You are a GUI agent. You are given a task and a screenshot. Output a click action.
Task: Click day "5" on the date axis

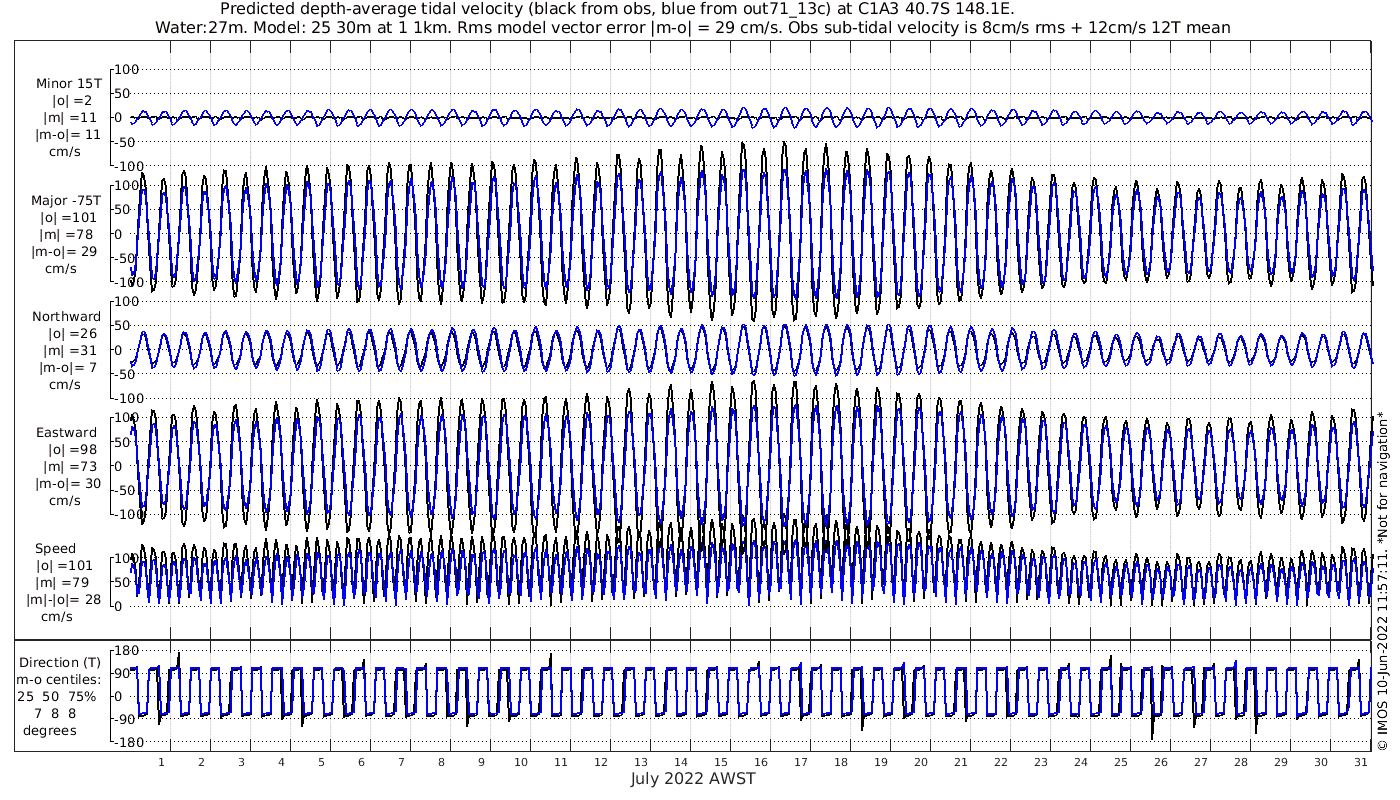point(321,762)
